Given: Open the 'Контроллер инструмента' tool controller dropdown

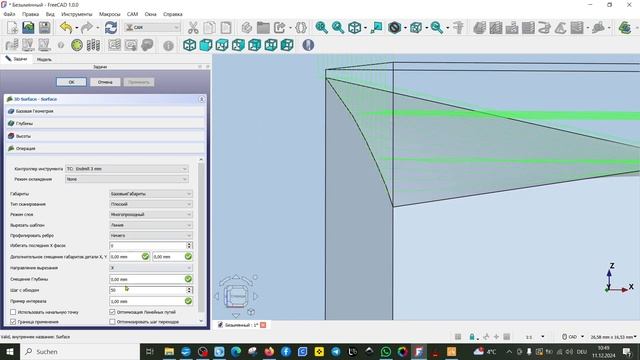Looking at the screenshot, I should pos(127,169).
